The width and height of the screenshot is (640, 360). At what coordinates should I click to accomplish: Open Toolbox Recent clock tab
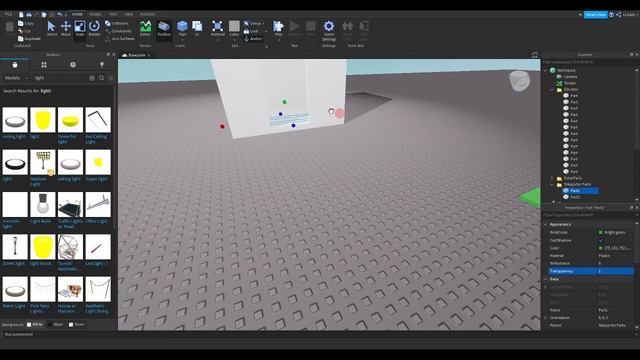(x=73, y=64)
